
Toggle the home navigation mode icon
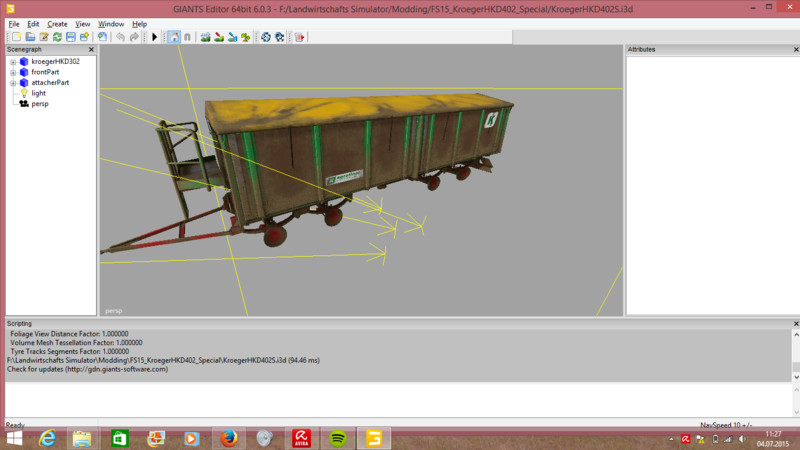pos(174,37)
